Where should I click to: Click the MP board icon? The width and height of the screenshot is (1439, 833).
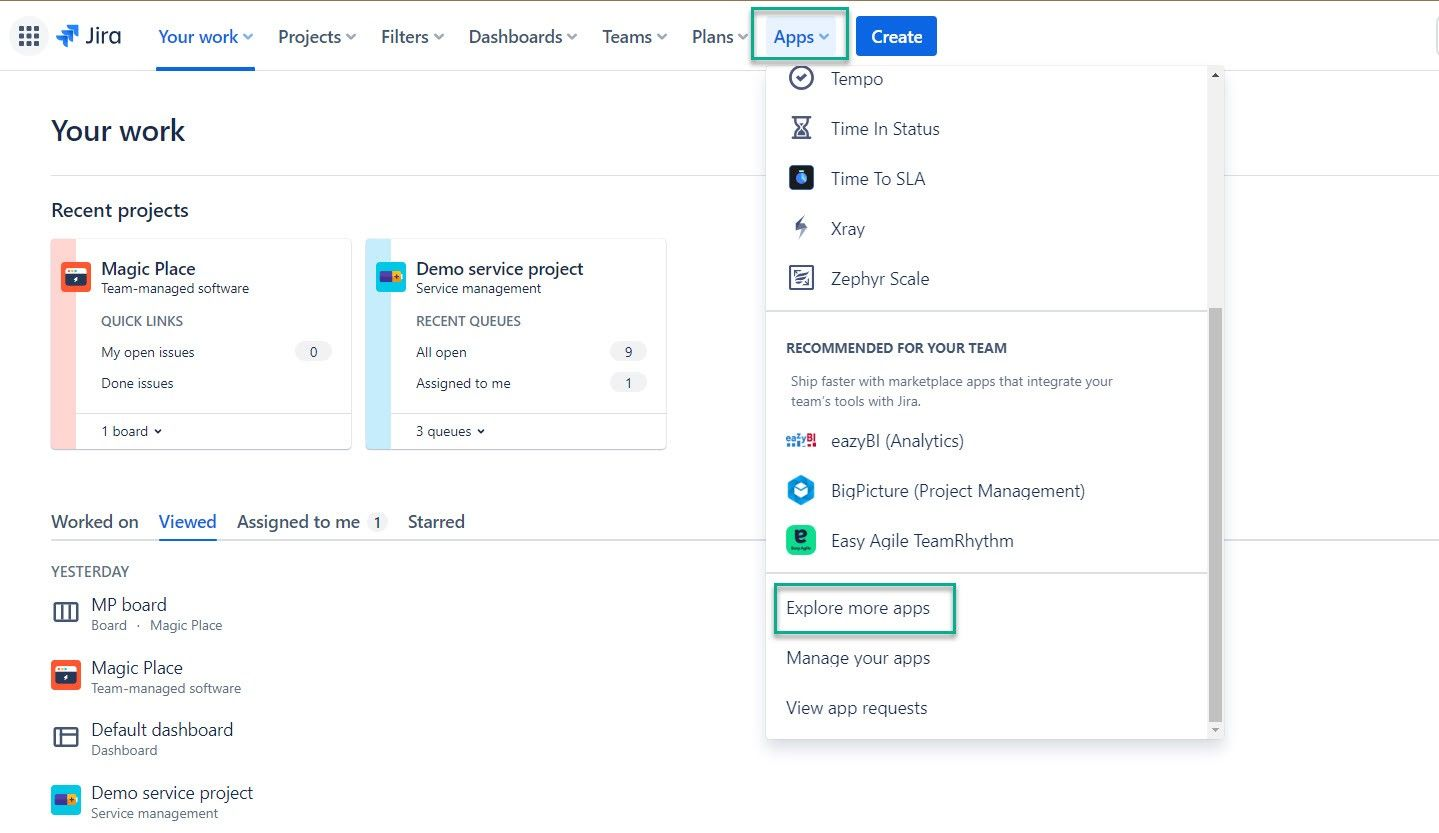tap(65, 611)
